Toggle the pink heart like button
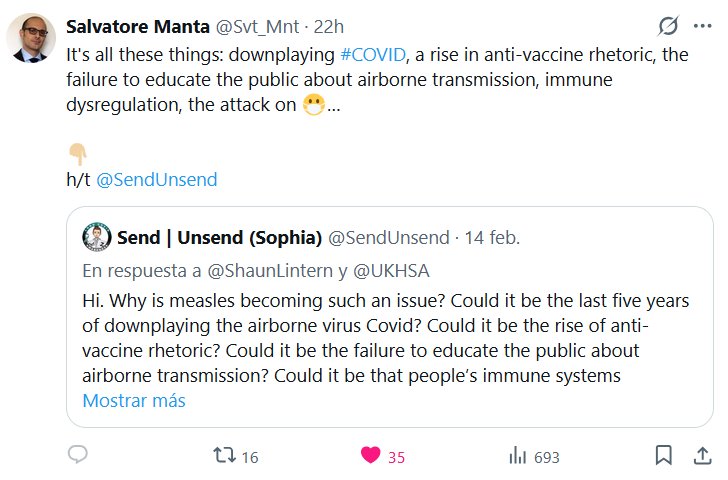This screenshot has height=480, width=728. [x=371, y=456]
